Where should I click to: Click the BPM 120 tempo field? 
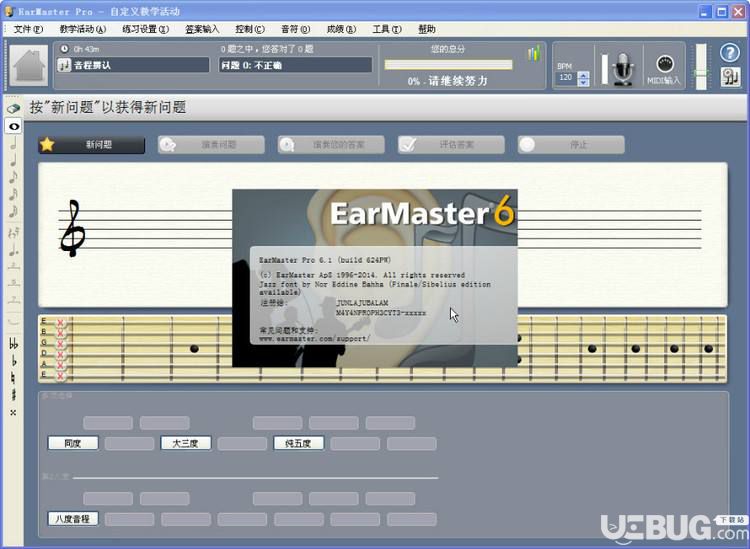coord(567,77)
